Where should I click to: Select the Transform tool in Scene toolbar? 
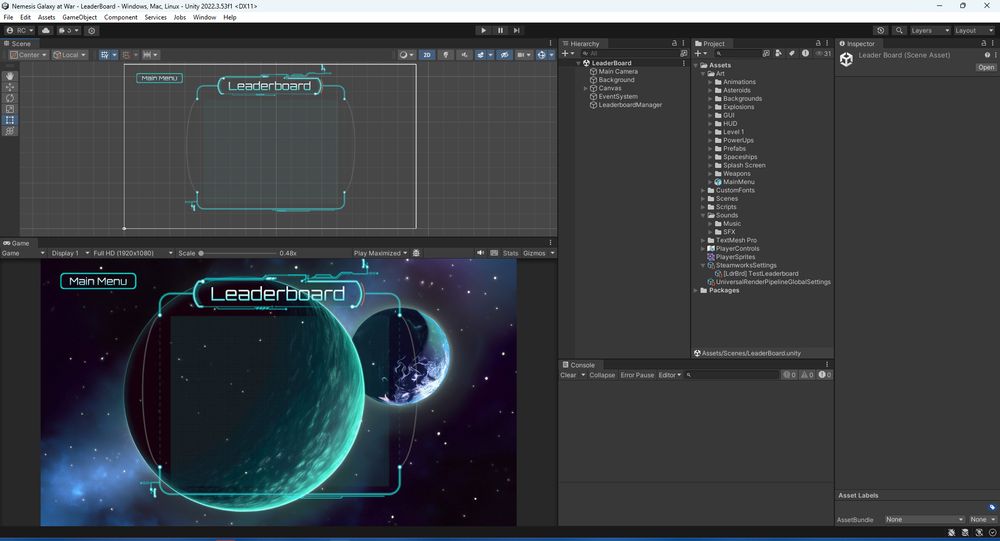(10, 131)
